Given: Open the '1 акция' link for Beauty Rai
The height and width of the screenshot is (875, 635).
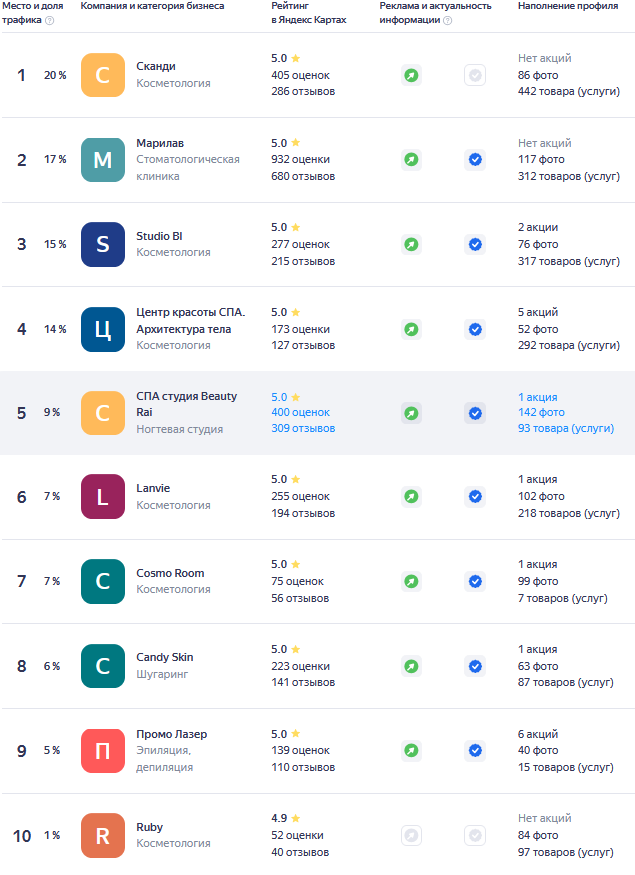Looking at the screenshot, I should coord(537,397).
